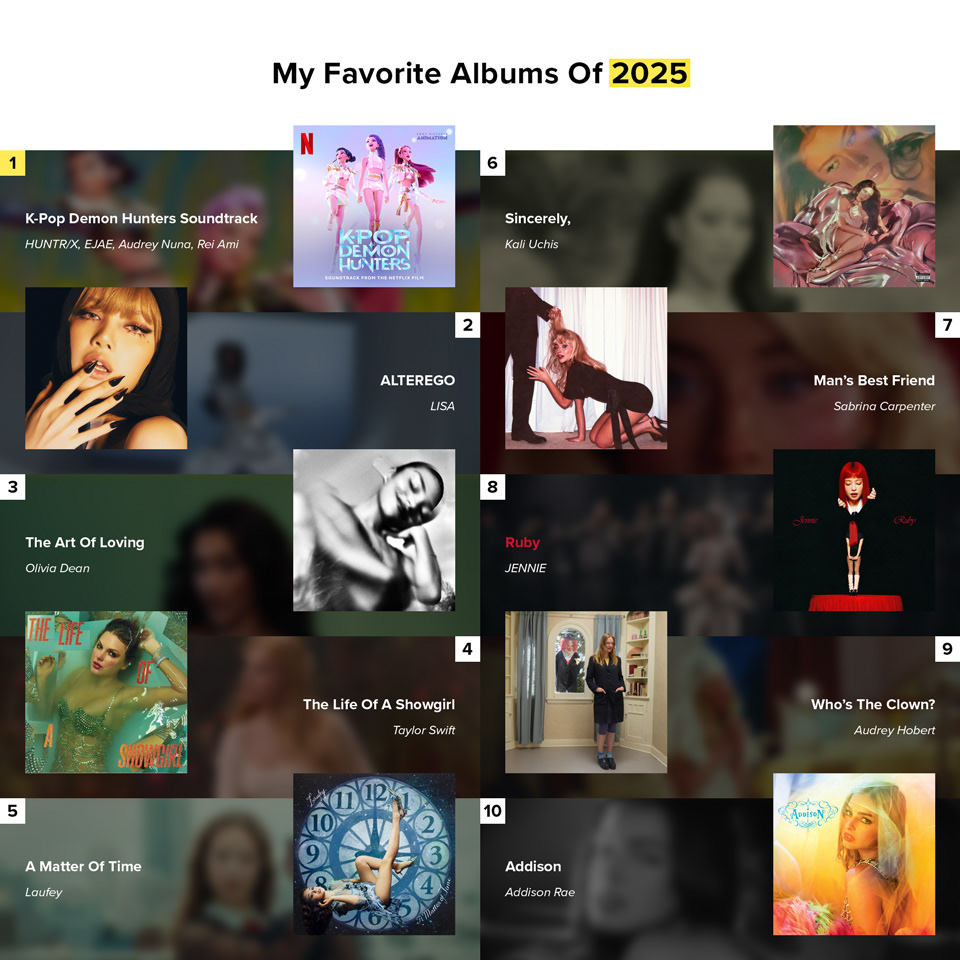Select the Kali Uchis Sincerely album cover
The height and width of the screenshot is (960, 960).
[854, 206]
